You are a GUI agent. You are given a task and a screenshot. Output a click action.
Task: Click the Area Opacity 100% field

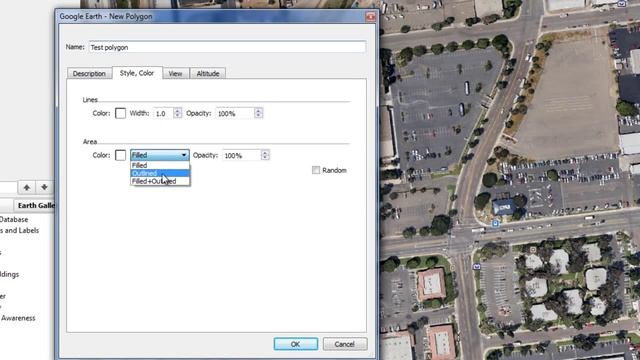[x=242, y=156]
